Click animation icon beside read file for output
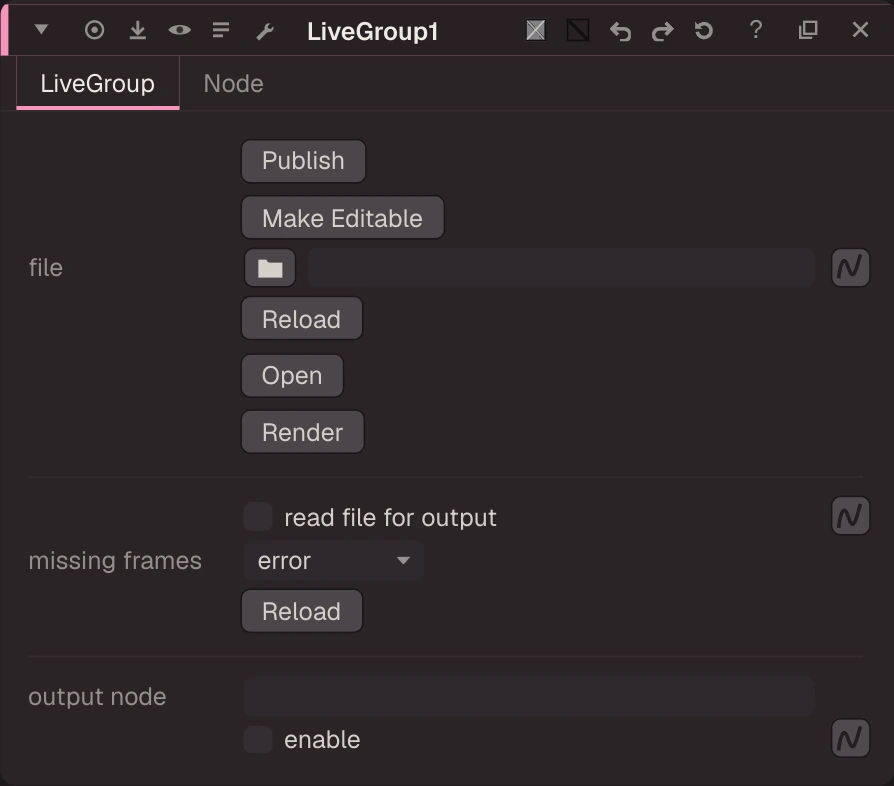Screen dimensions: 894x786 pyautogui.click(x=850, y=516)
